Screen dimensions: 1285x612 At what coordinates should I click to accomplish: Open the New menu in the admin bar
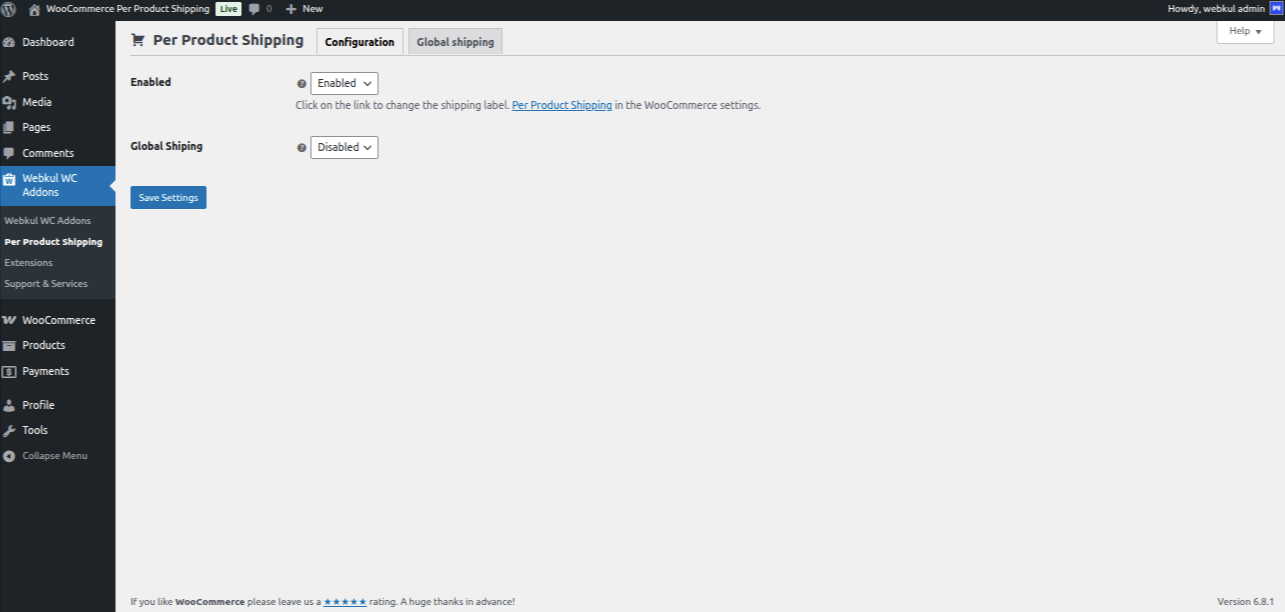(x=303, y=8)
